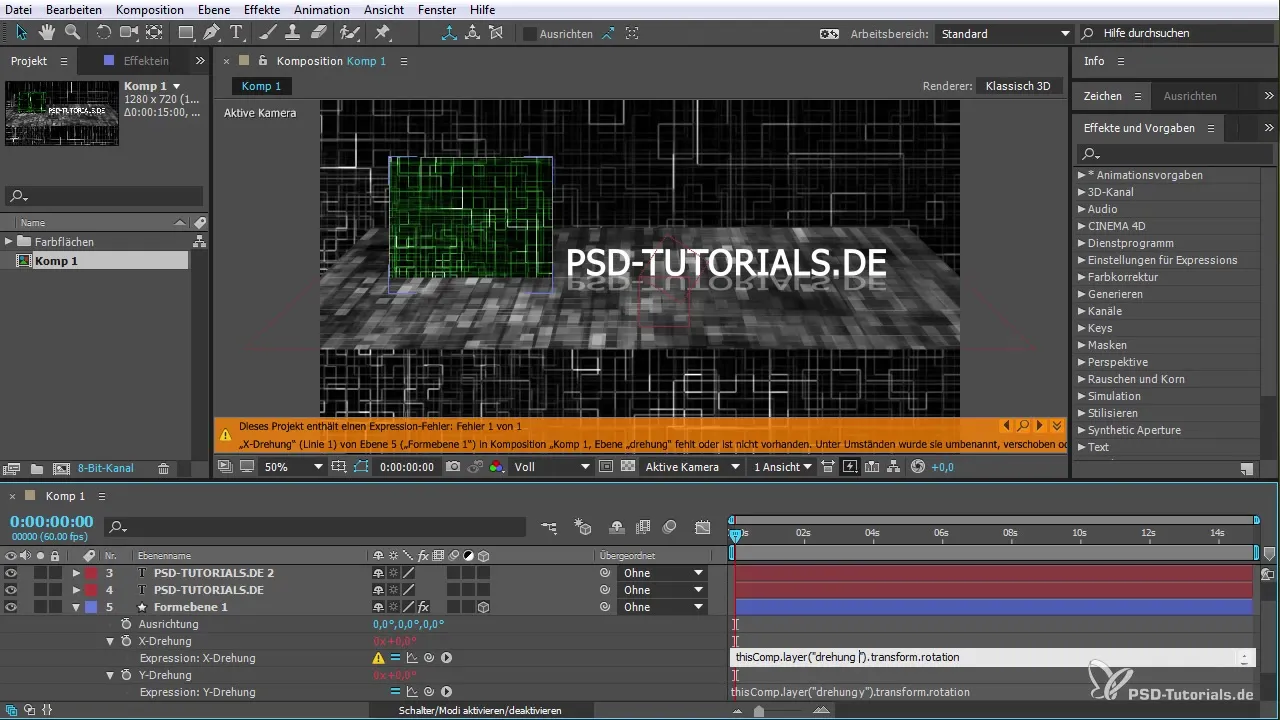Toggle stopwatch for Y-Drehung property
Image resolution: width=1280 pixels, height=720 pixels.
pyautogui.click(x=126, y=675)
